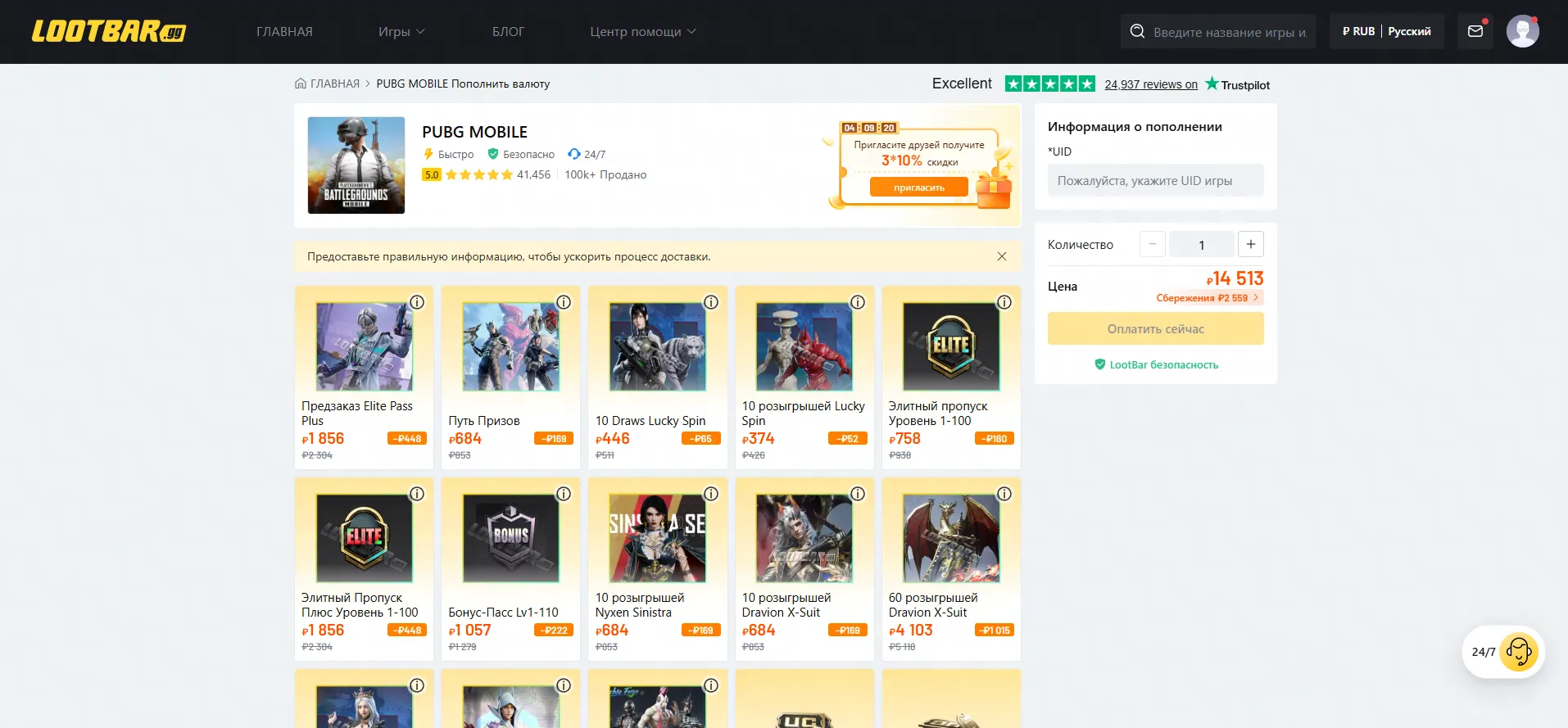1568x728 pixels.
Task: Select the 10 розыгрышей Lucky Spin image
Action: (x=804, y=346)
